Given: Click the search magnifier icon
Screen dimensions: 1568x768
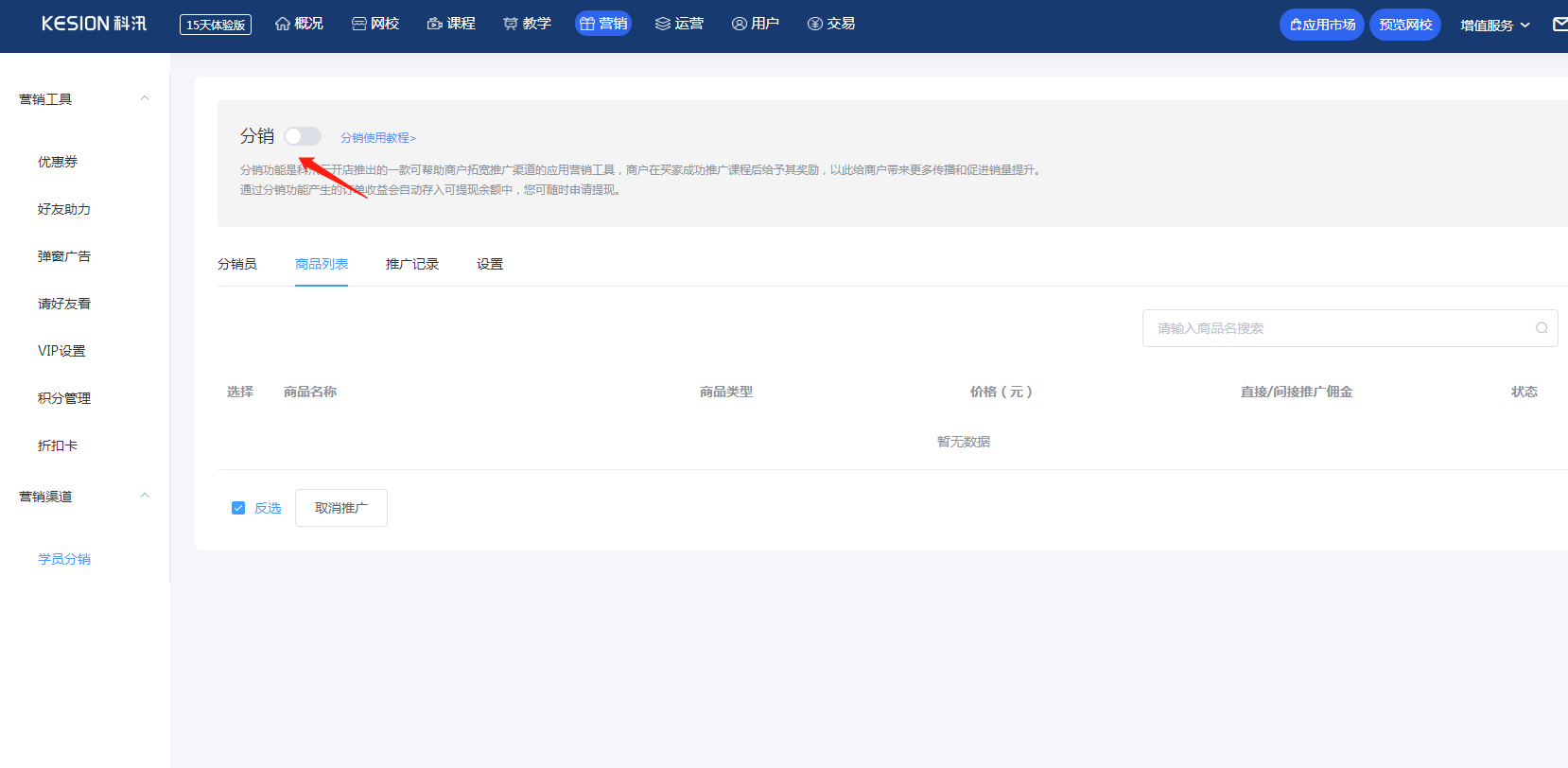Looking at the screenshot, I should pyautogui.click(x=1542, y=328).
